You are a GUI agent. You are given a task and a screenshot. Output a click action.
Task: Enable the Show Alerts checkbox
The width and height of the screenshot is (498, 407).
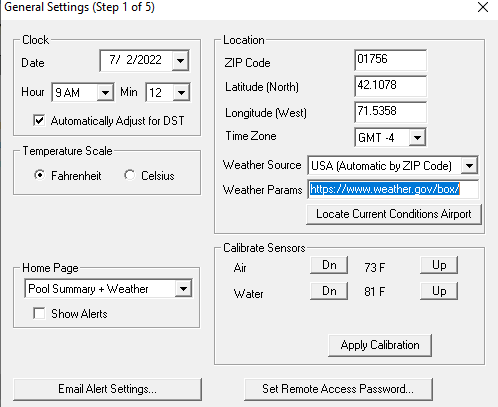tap(39, 313)
